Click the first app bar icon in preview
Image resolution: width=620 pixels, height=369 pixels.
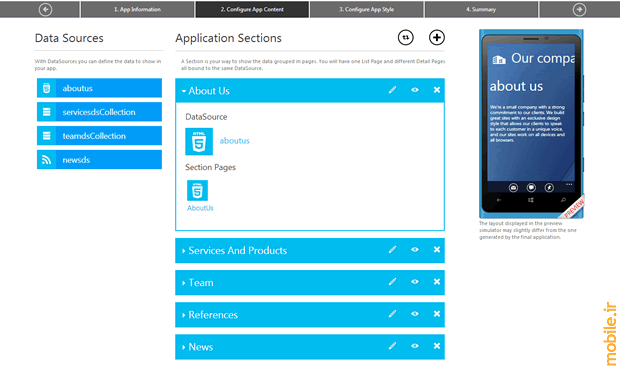(513, 187)
